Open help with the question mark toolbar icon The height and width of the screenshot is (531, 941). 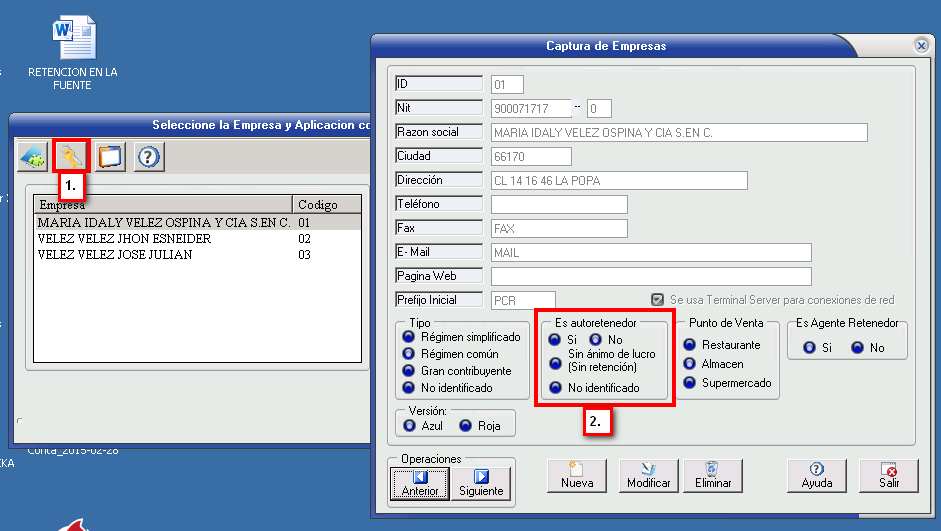(149, 157)
